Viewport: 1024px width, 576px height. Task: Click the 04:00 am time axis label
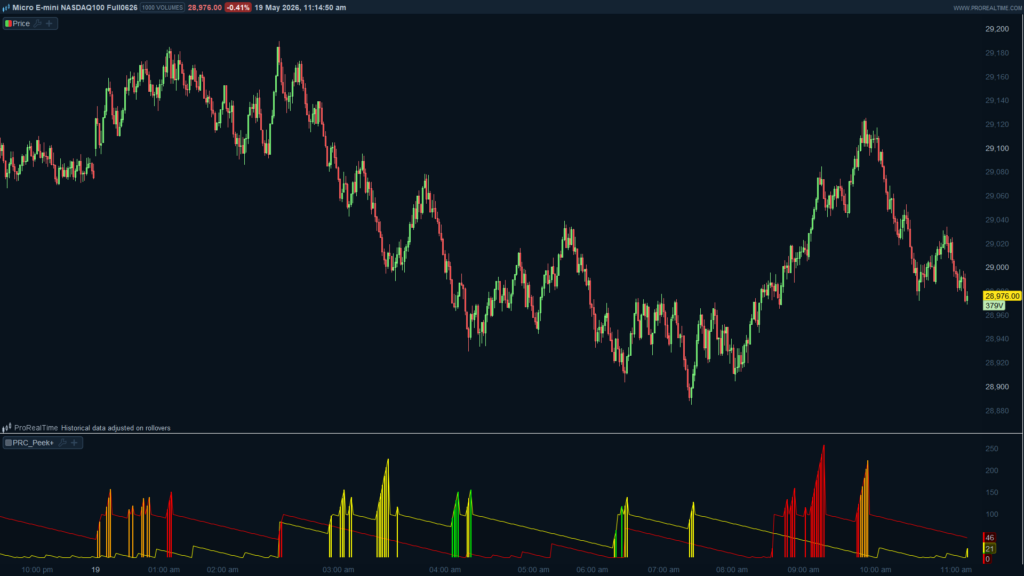click(x=445, y=569)
